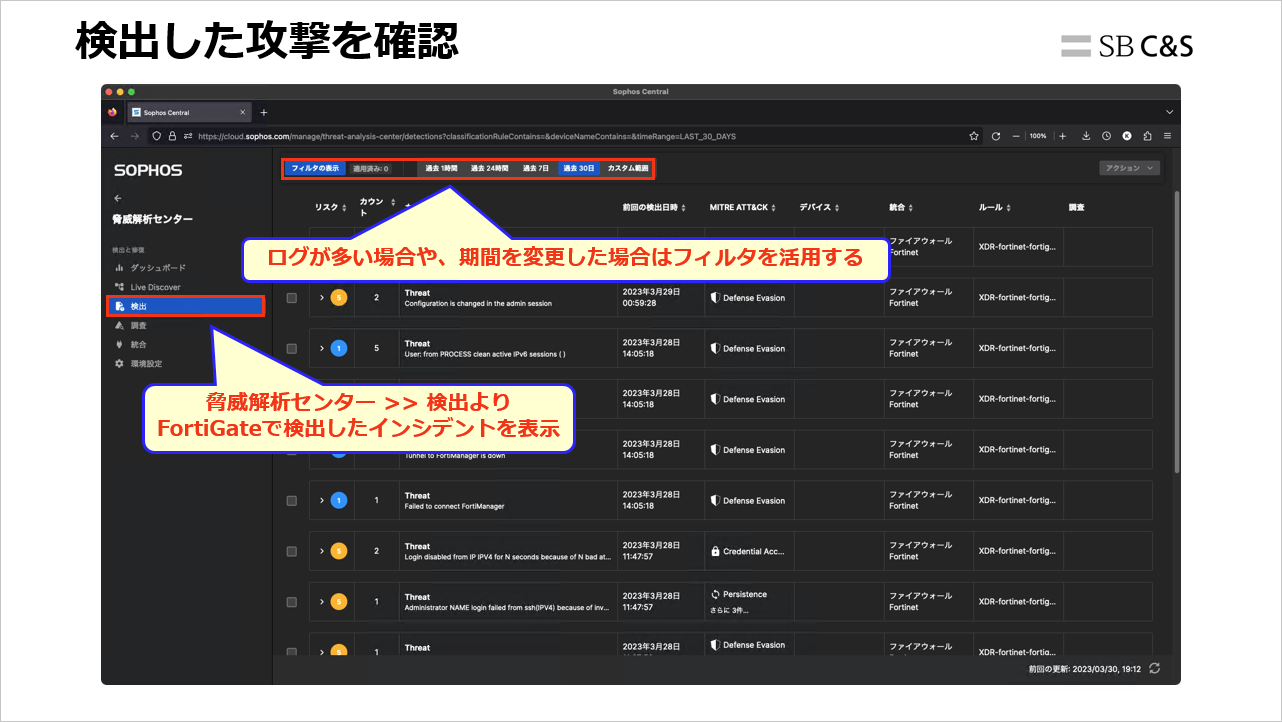Expand the Administrator NAME login failed row
Screen dimensions: 1282x722
[x=322, y=602]
